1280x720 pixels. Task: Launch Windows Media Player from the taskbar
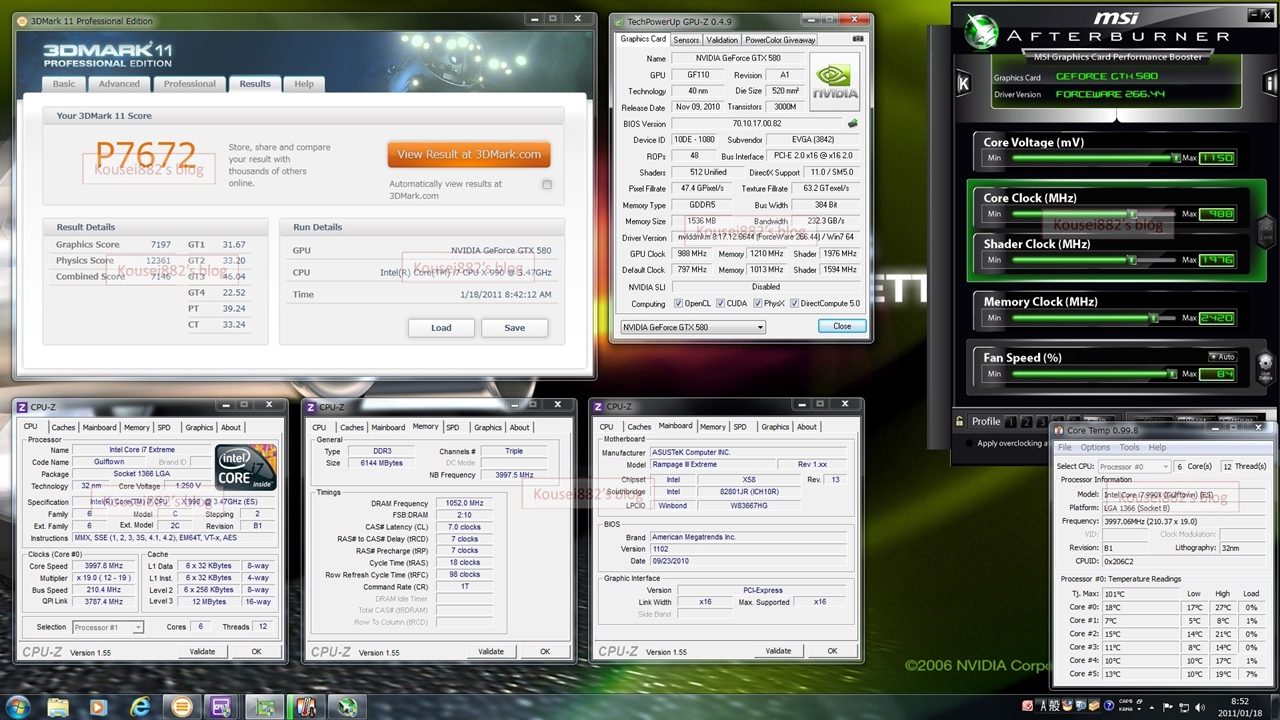click(98, 707)
